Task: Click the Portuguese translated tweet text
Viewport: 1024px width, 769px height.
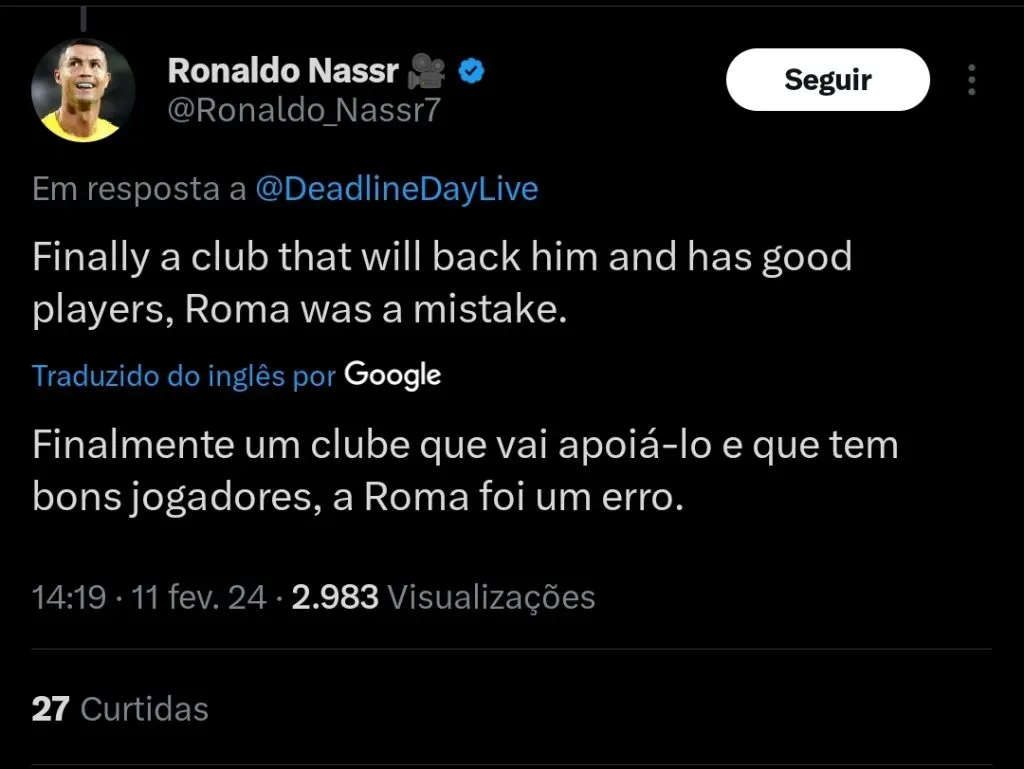Action: coord(464,470)
